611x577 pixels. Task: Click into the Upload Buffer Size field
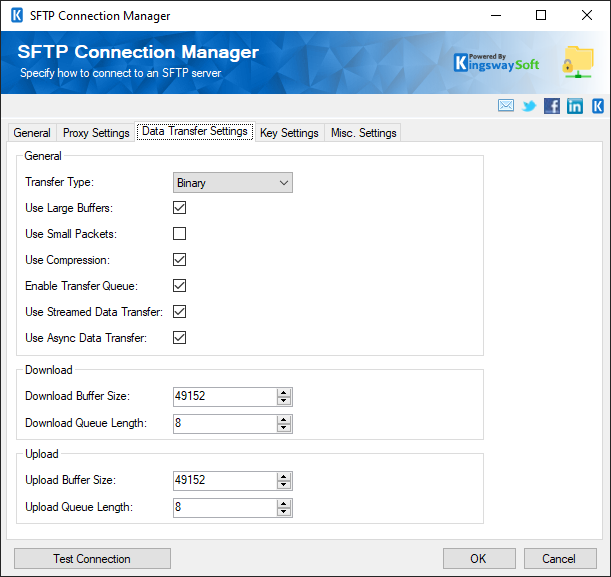point(224,480)
